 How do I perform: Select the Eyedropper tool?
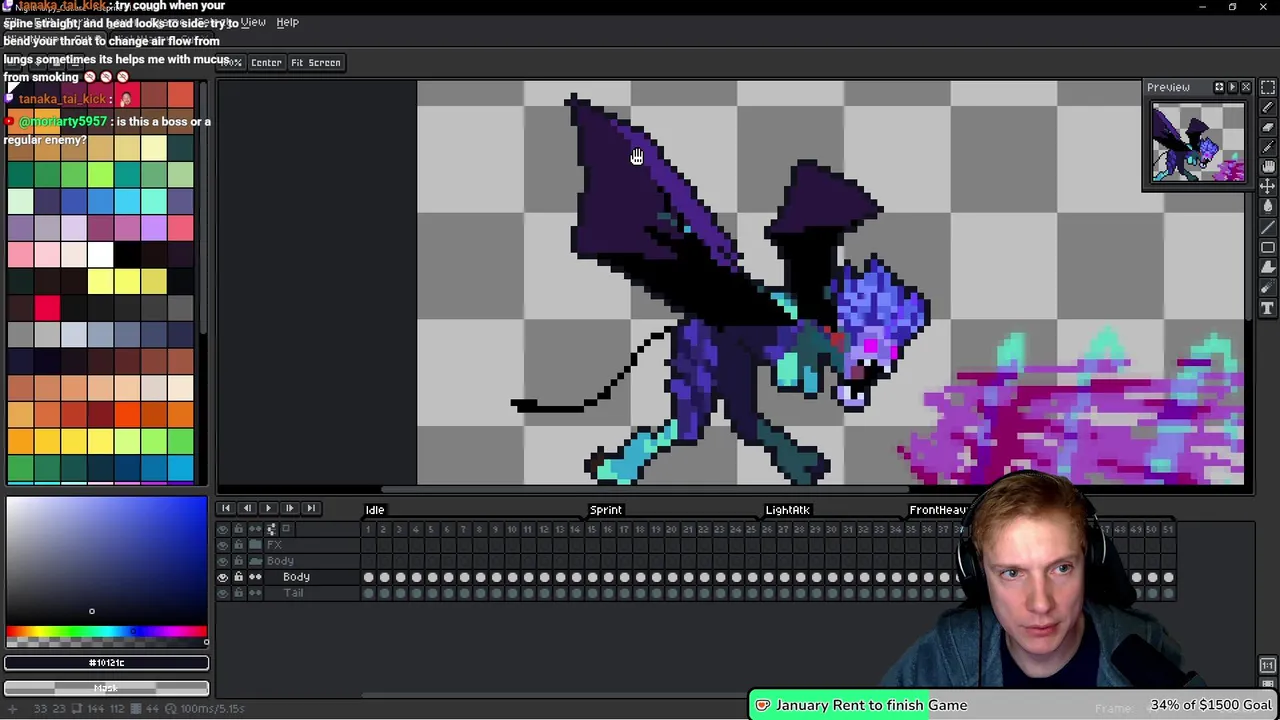1268,147
